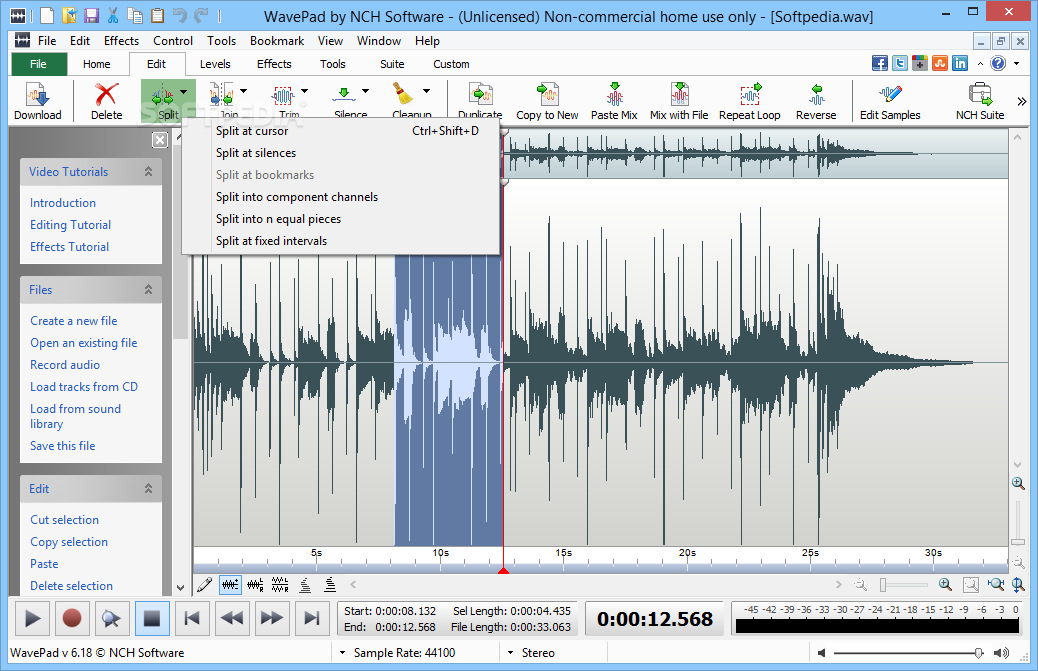Open the Edit Samples tool
The height and width of the screenshot is (671, 1038).
pyautogui.click(x=890, y=95)
